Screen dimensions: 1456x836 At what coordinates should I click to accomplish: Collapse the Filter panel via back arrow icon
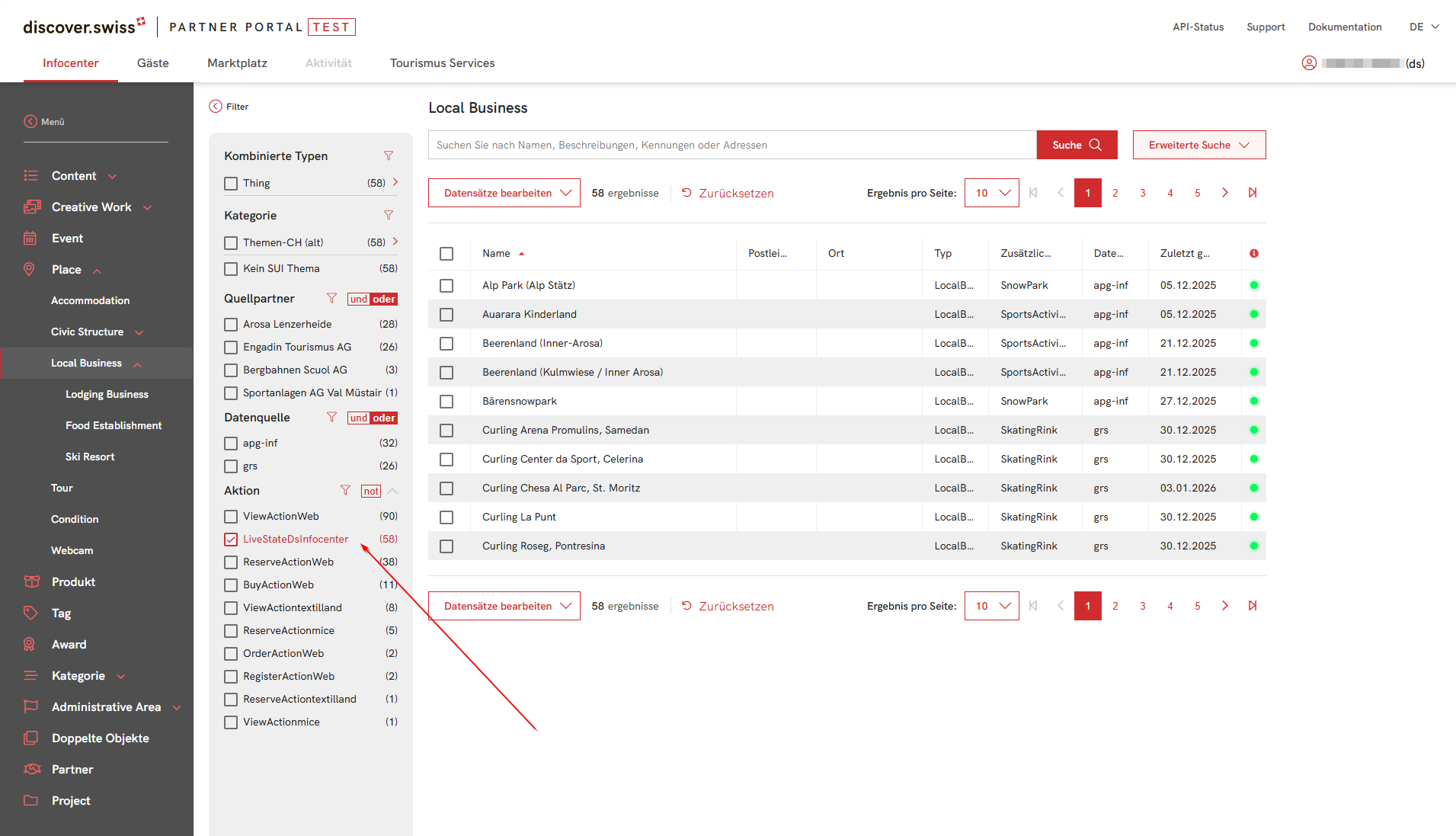coord(216,107)
